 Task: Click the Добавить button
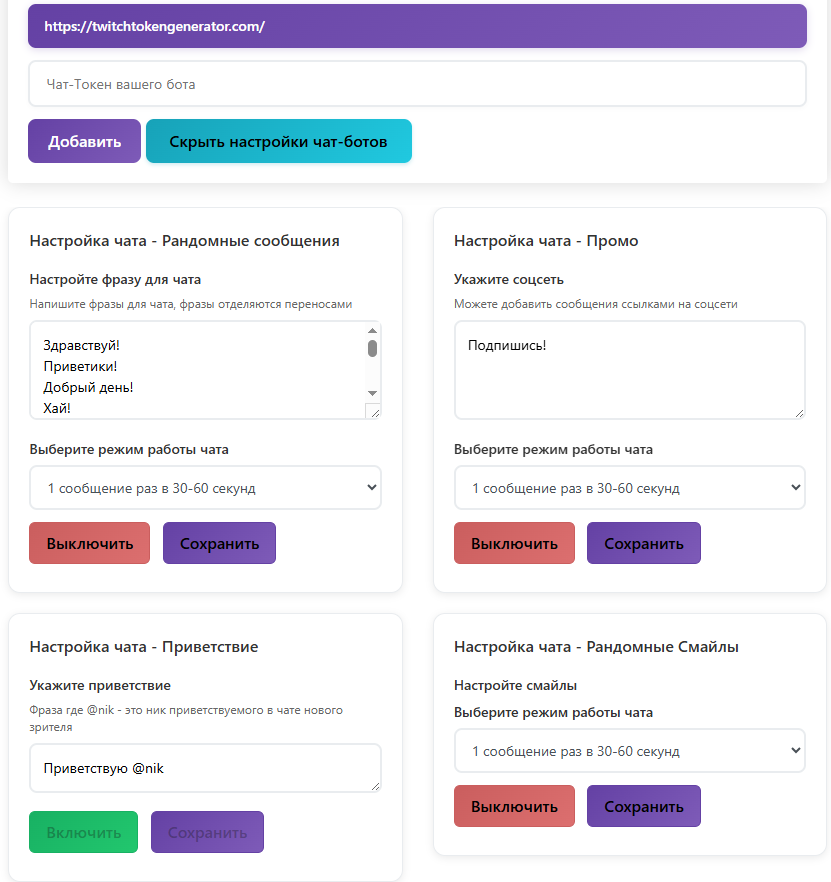pos(84,141)
